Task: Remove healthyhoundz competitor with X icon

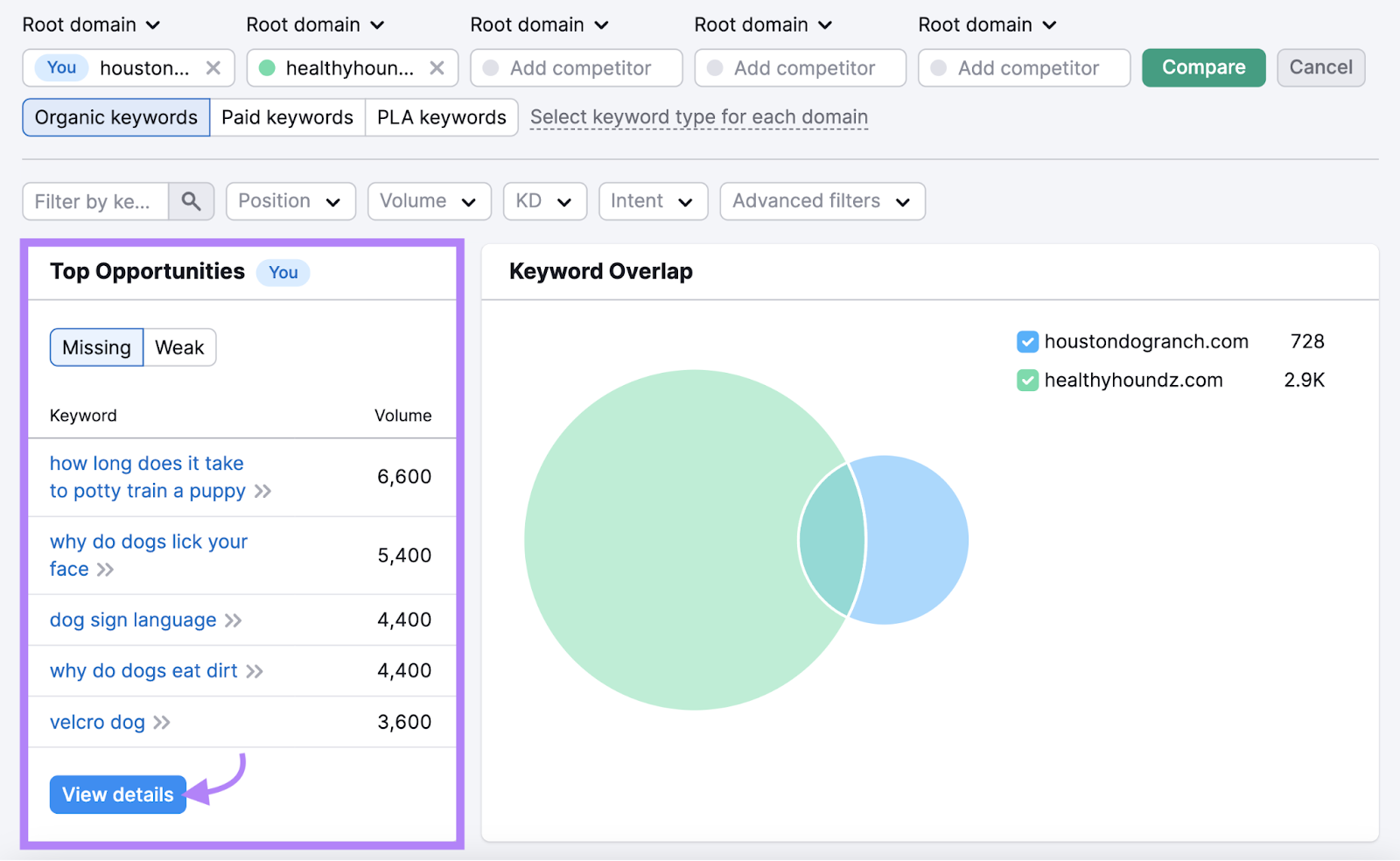Action: 437,68
